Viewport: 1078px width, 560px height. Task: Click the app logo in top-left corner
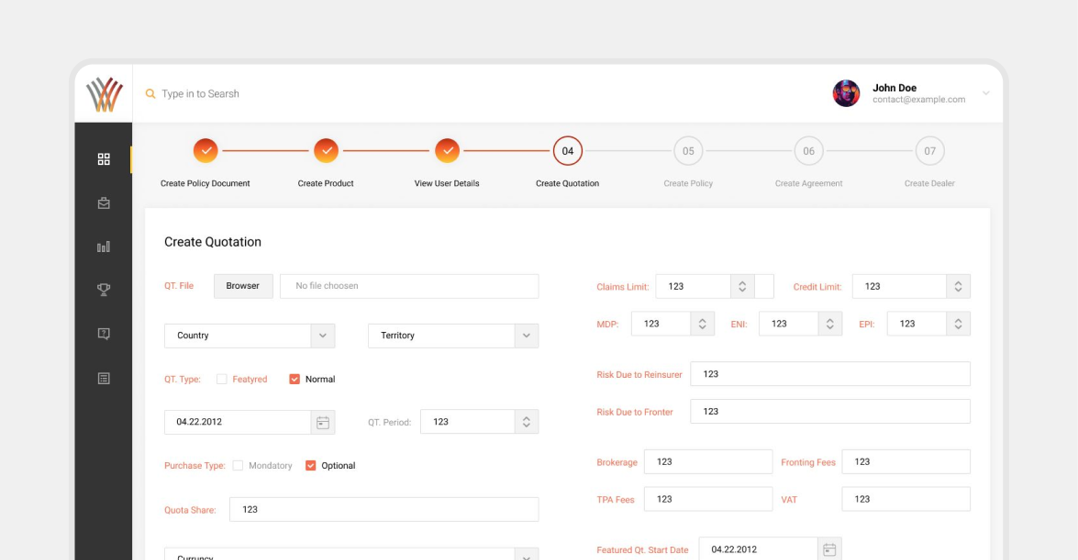pyautogui.click(x=103, y=94)
